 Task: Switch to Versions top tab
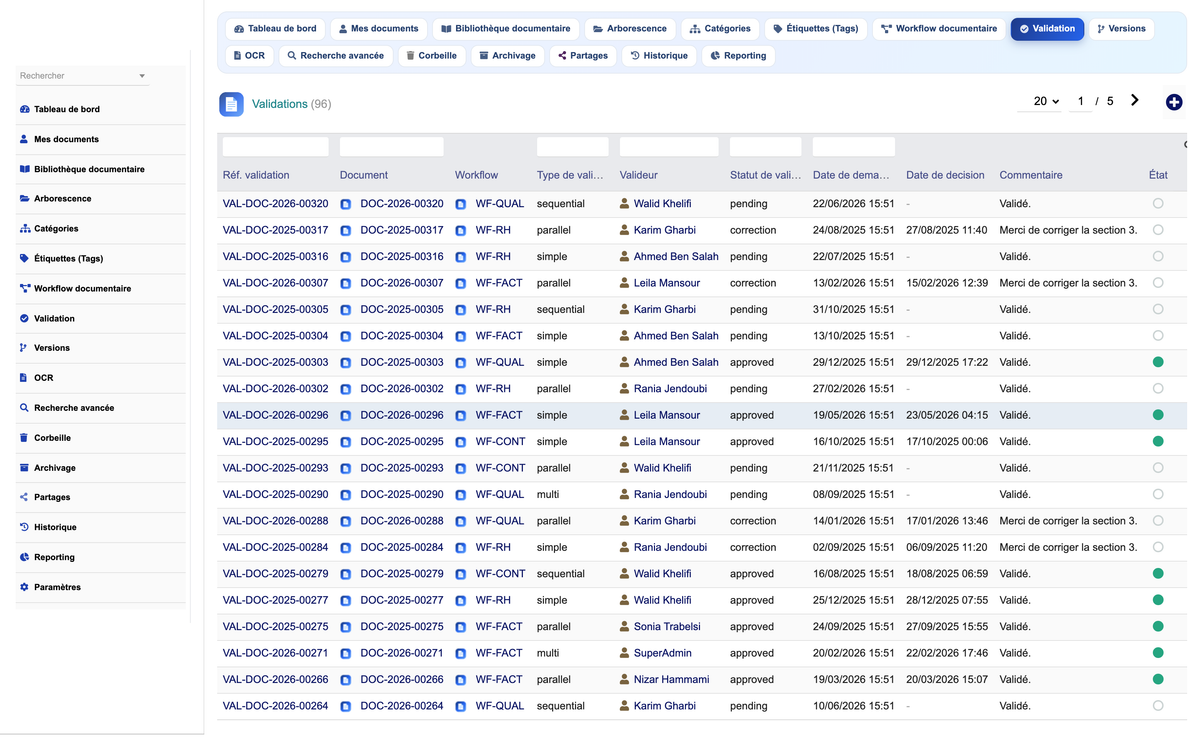(1121, 29)
